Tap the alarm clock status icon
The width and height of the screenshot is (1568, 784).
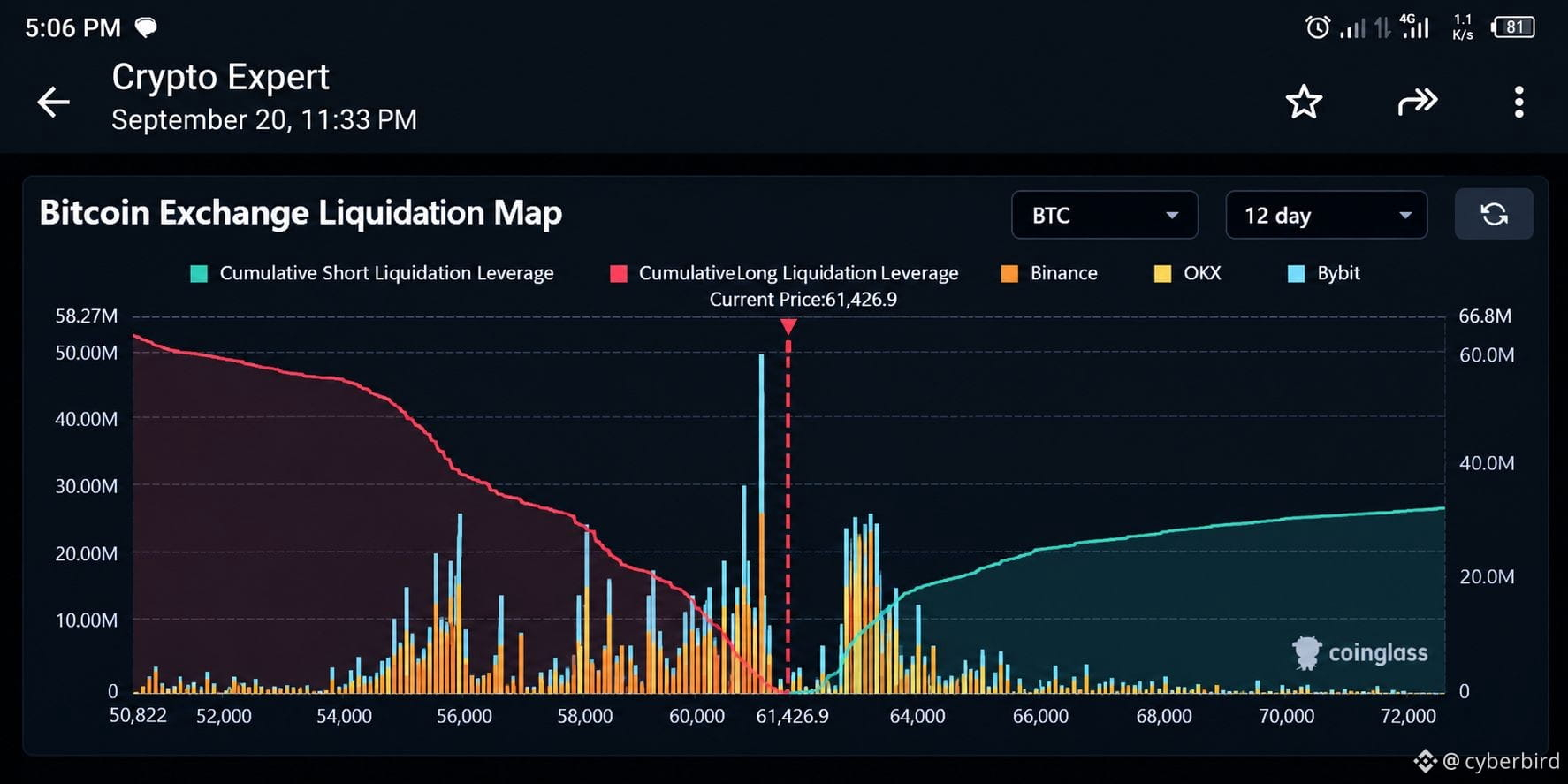[1317, 27]
